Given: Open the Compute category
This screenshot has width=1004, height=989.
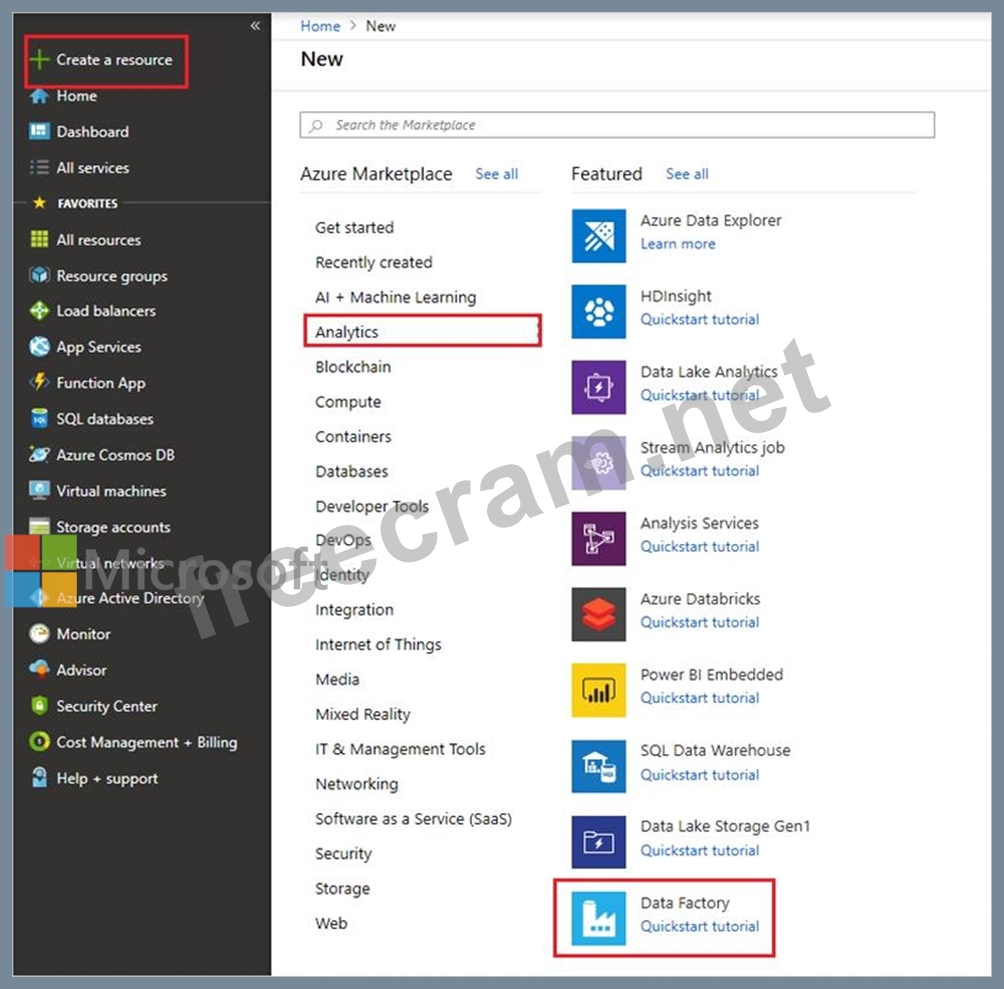Looking at the screenshot, I should (x=348, y=402).
